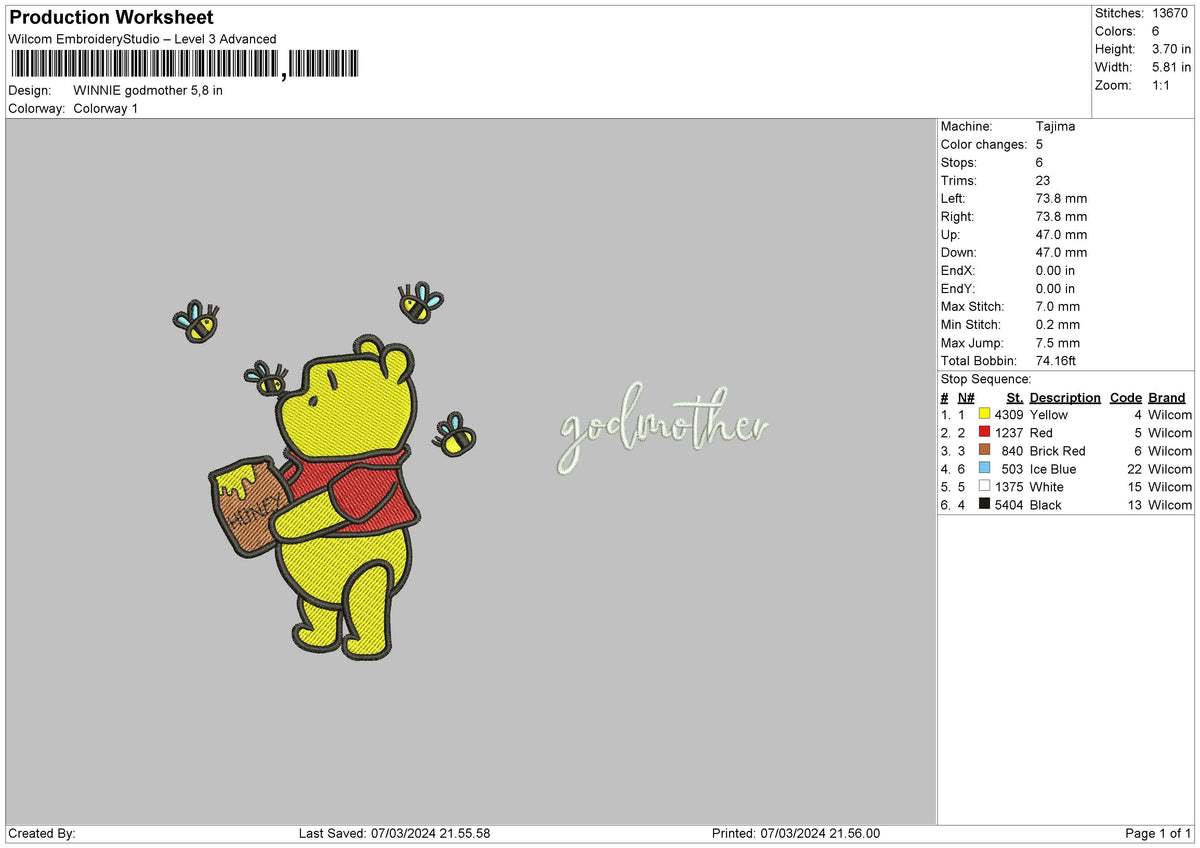
Task: Click 'Page 1 of 1' in footer
Action: [x=1158, y=833]
